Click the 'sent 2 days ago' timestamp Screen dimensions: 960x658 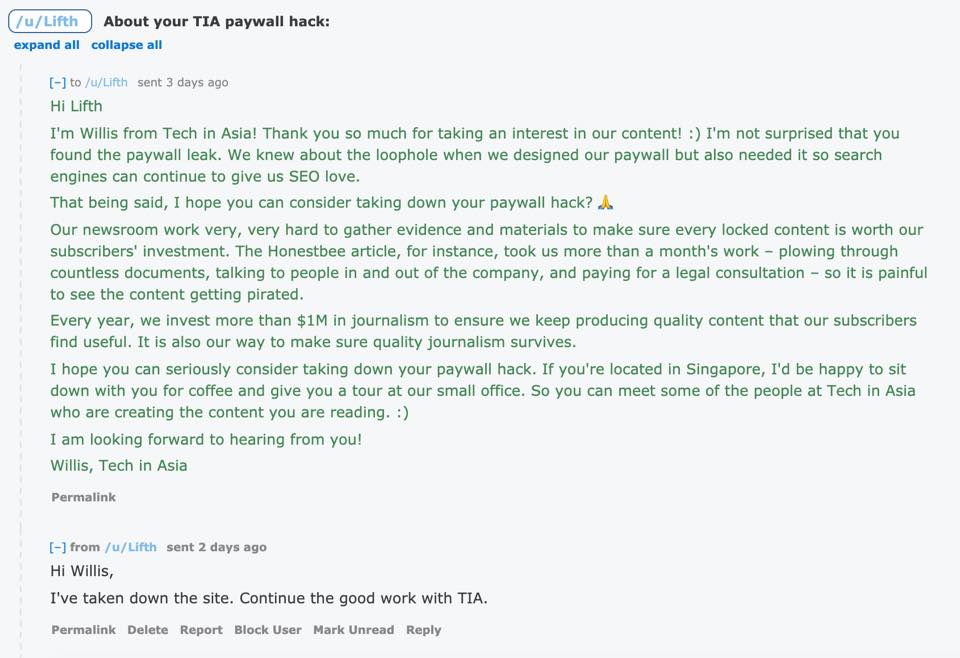pyautogui.click(x=216, y=547)
